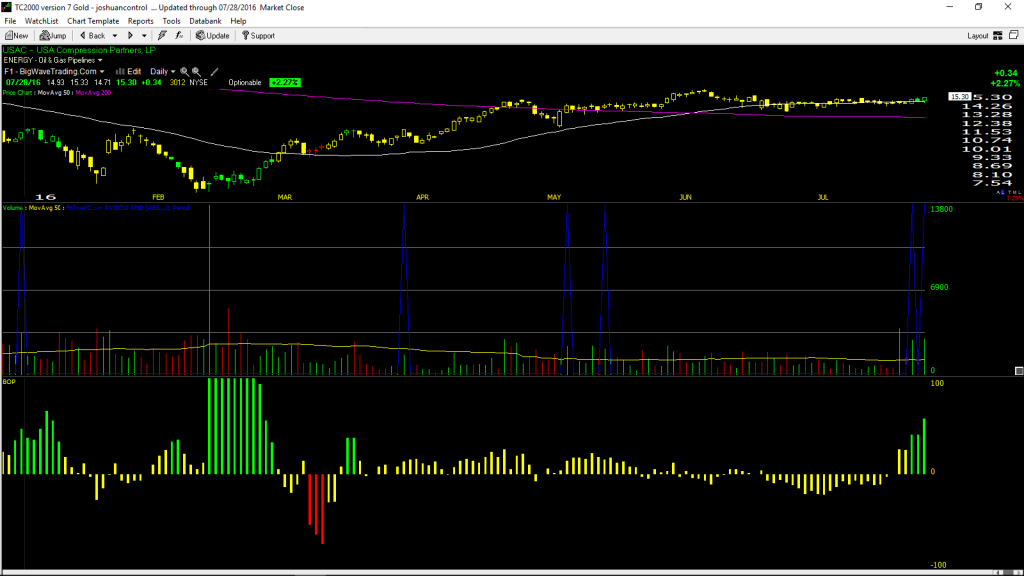Click the Optionable label
Viewport: 1024px width, 576px height.
click(245, 83)
